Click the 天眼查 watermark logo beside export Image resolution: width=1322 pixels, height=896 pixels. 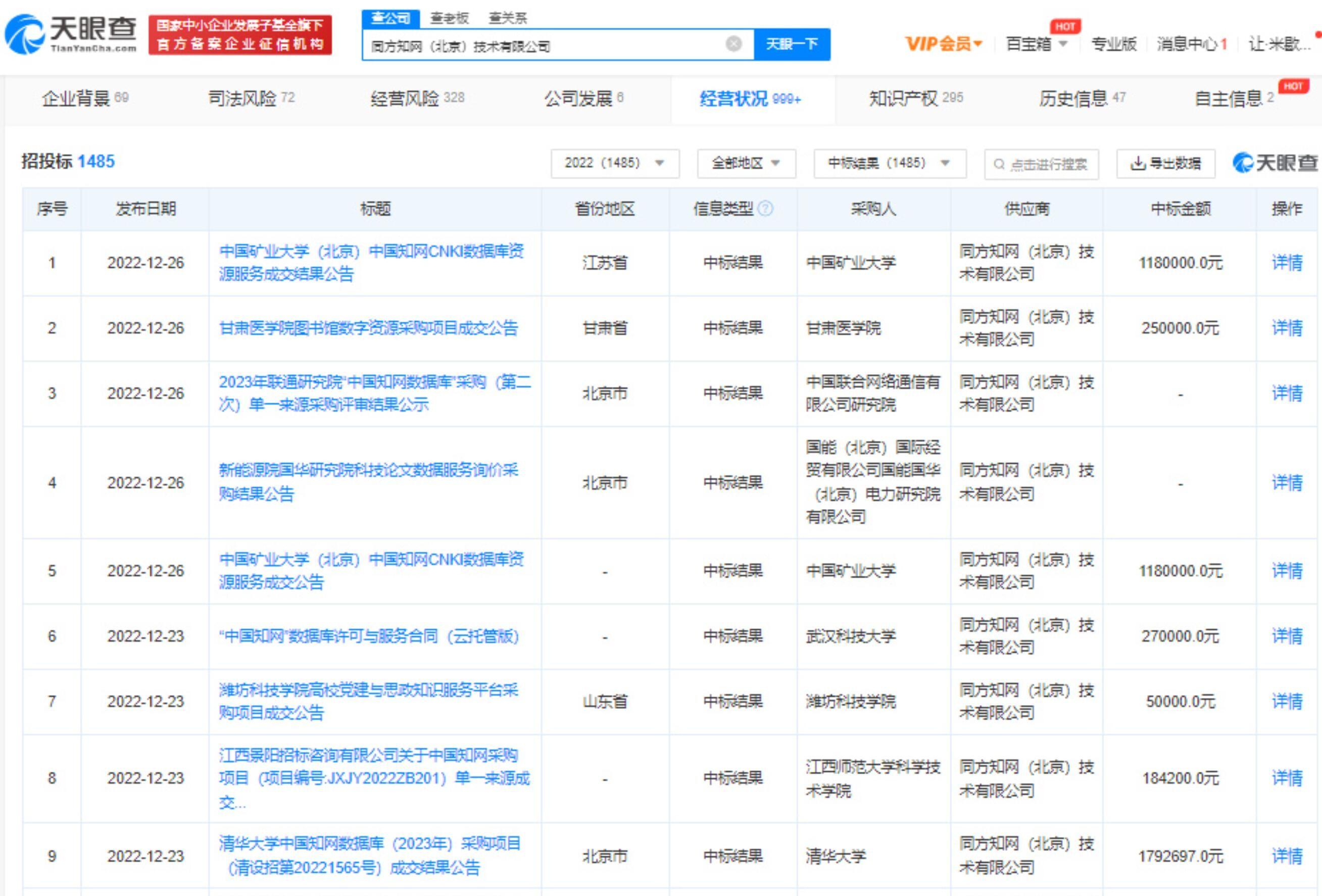point(1275,163)
